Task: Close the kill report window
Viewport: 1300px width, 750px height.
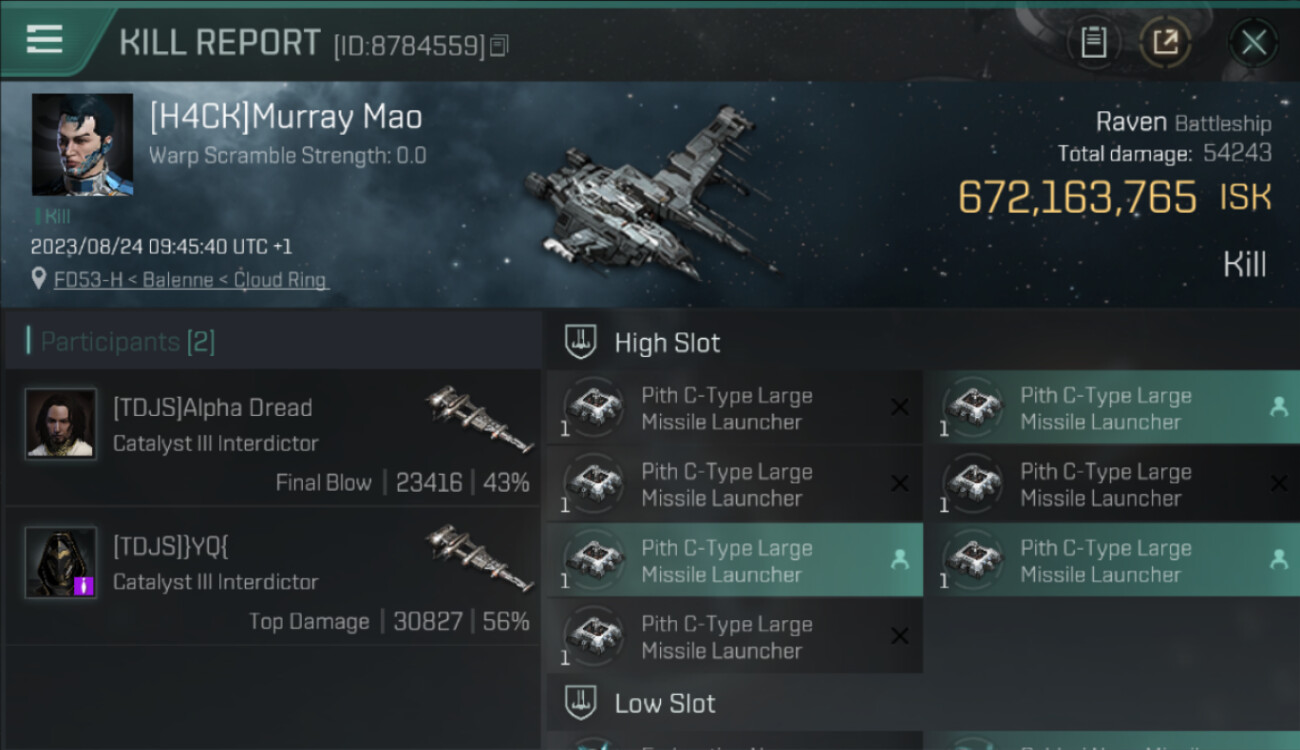Action: click(x=1253, y=43)
